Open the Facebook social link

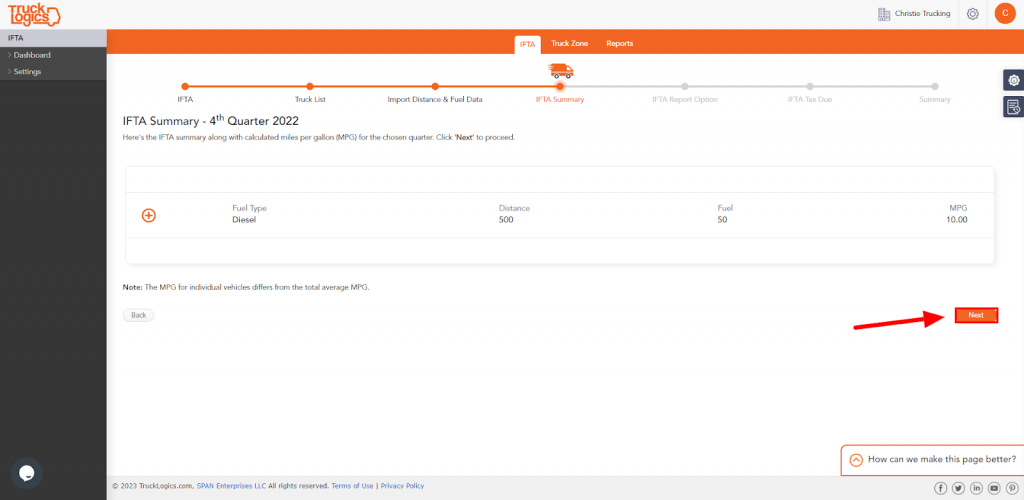941,488
